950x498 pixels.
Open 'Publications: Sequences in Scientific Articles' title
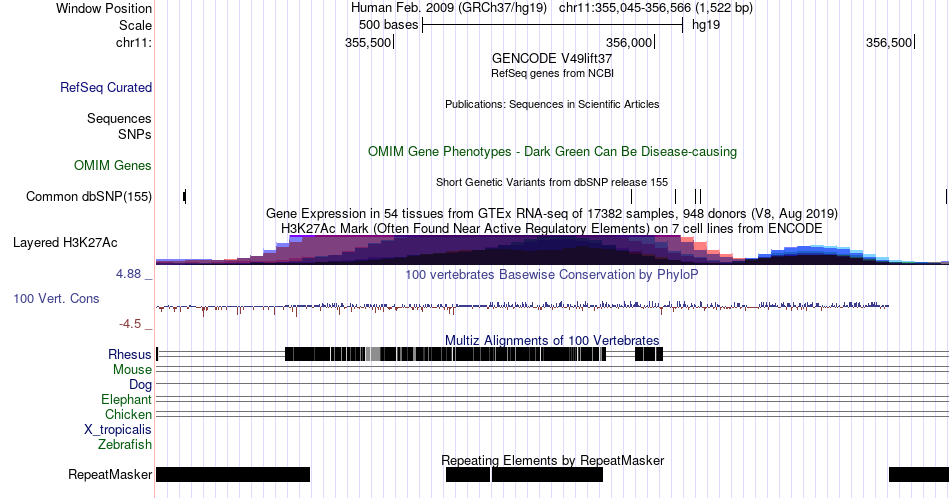[552, 104]
